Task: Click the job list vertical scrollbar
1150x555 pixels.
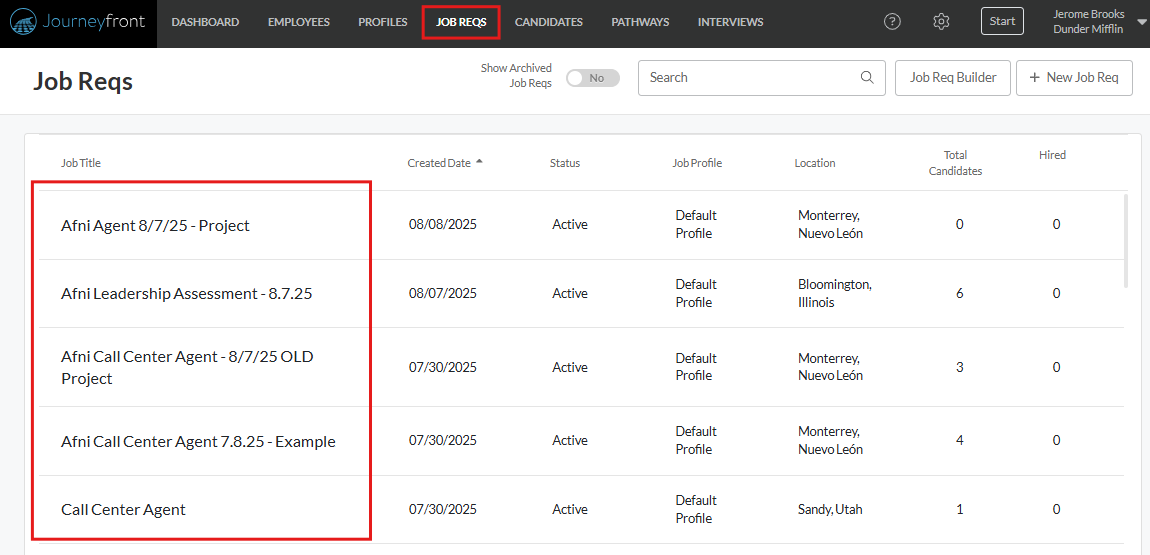Action: tap(1127, 240)
